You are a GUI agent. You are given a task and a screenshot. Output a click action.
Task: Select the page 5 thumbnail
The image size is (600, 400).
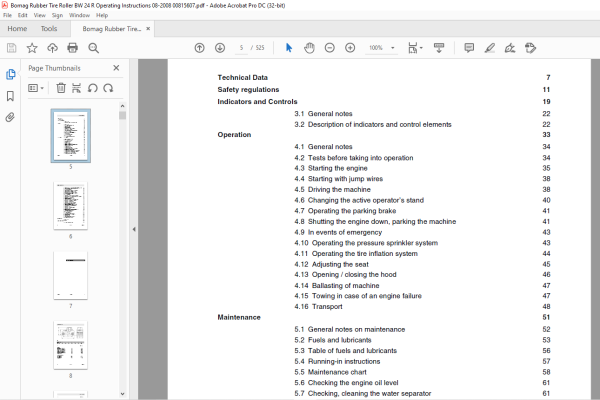[71, 136]
